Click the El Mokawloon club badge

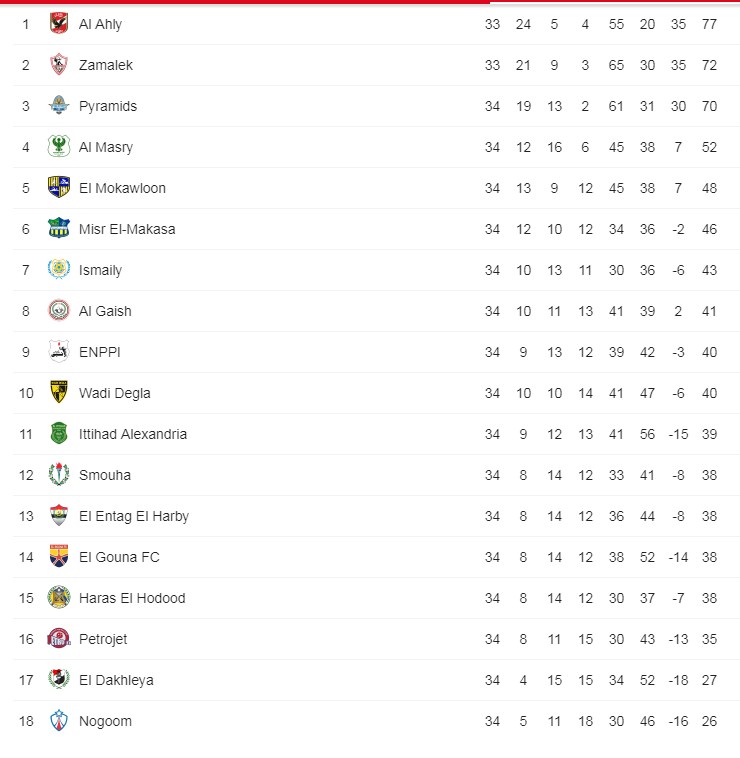(59, 188)
